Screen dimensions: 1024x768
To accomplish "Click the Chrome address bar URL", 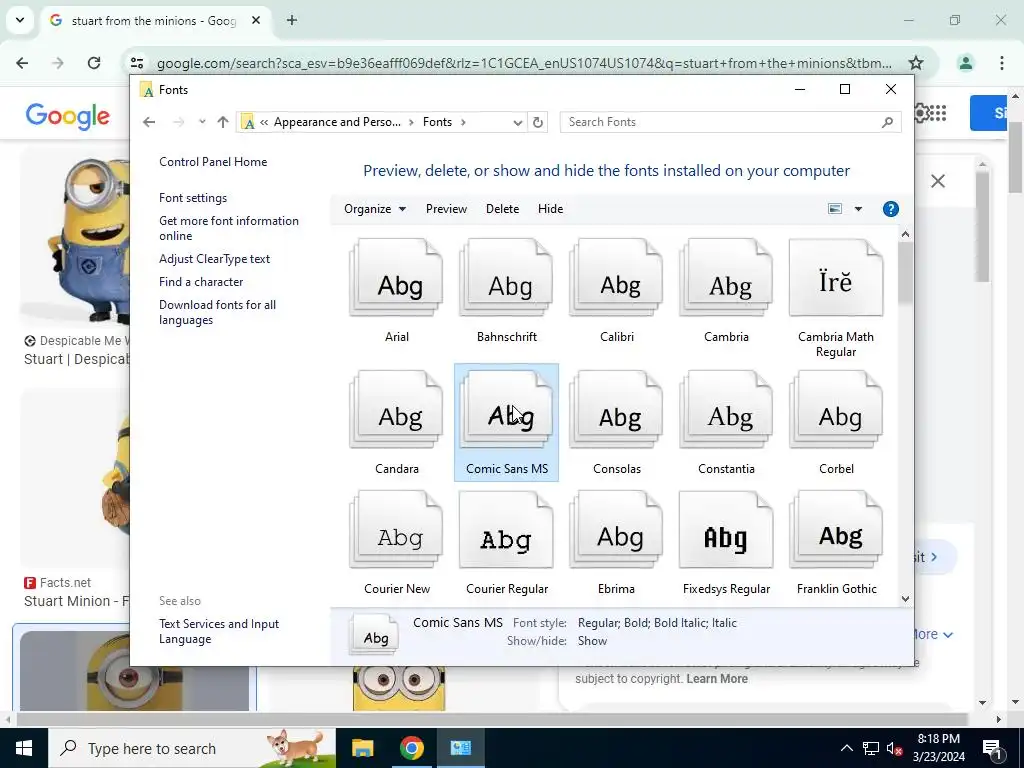I will tap(524, 63).
